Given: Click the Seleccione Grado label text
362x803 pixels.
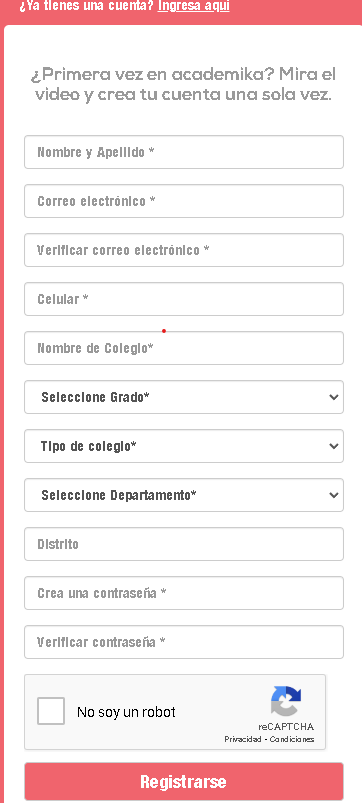Looking at the screenshot, I should click(x=95, y=397).
